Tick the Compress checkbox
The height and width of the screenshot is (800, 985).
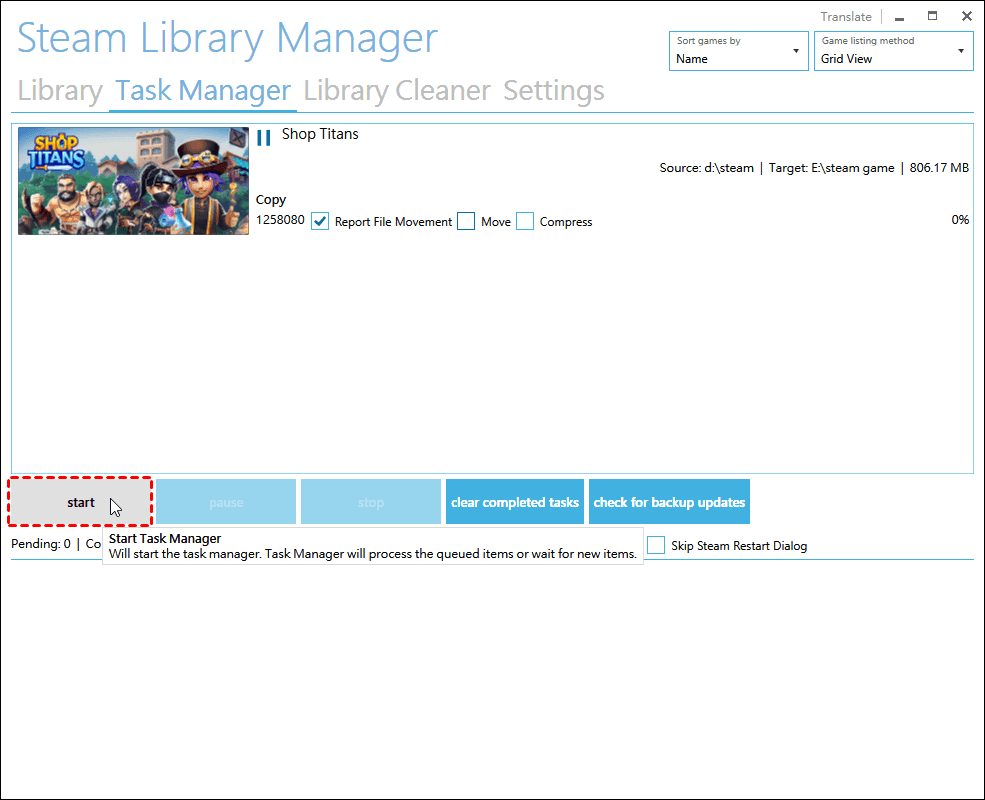tap(525, 222)
